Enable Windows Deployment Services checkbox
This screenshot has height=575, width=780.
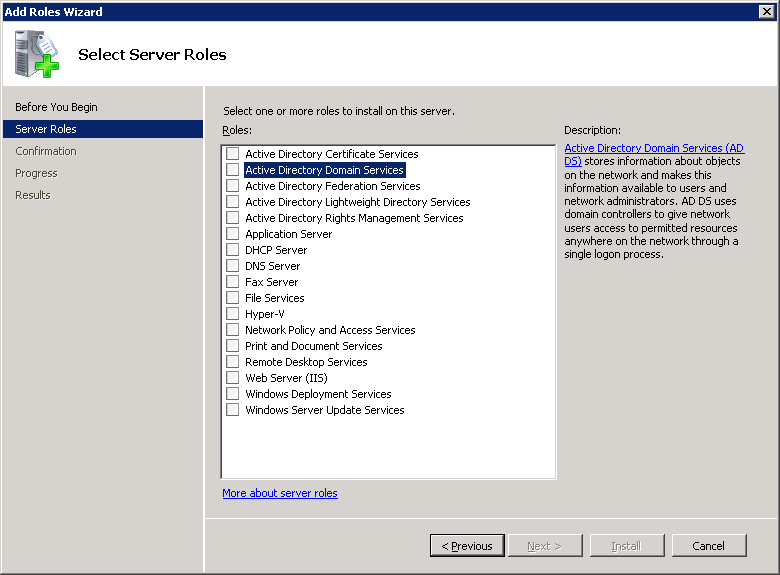coord(232,393)
